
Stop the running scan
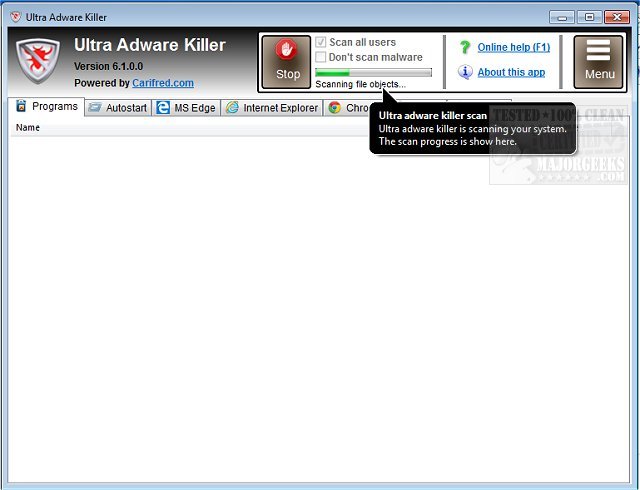click(286, 62)
